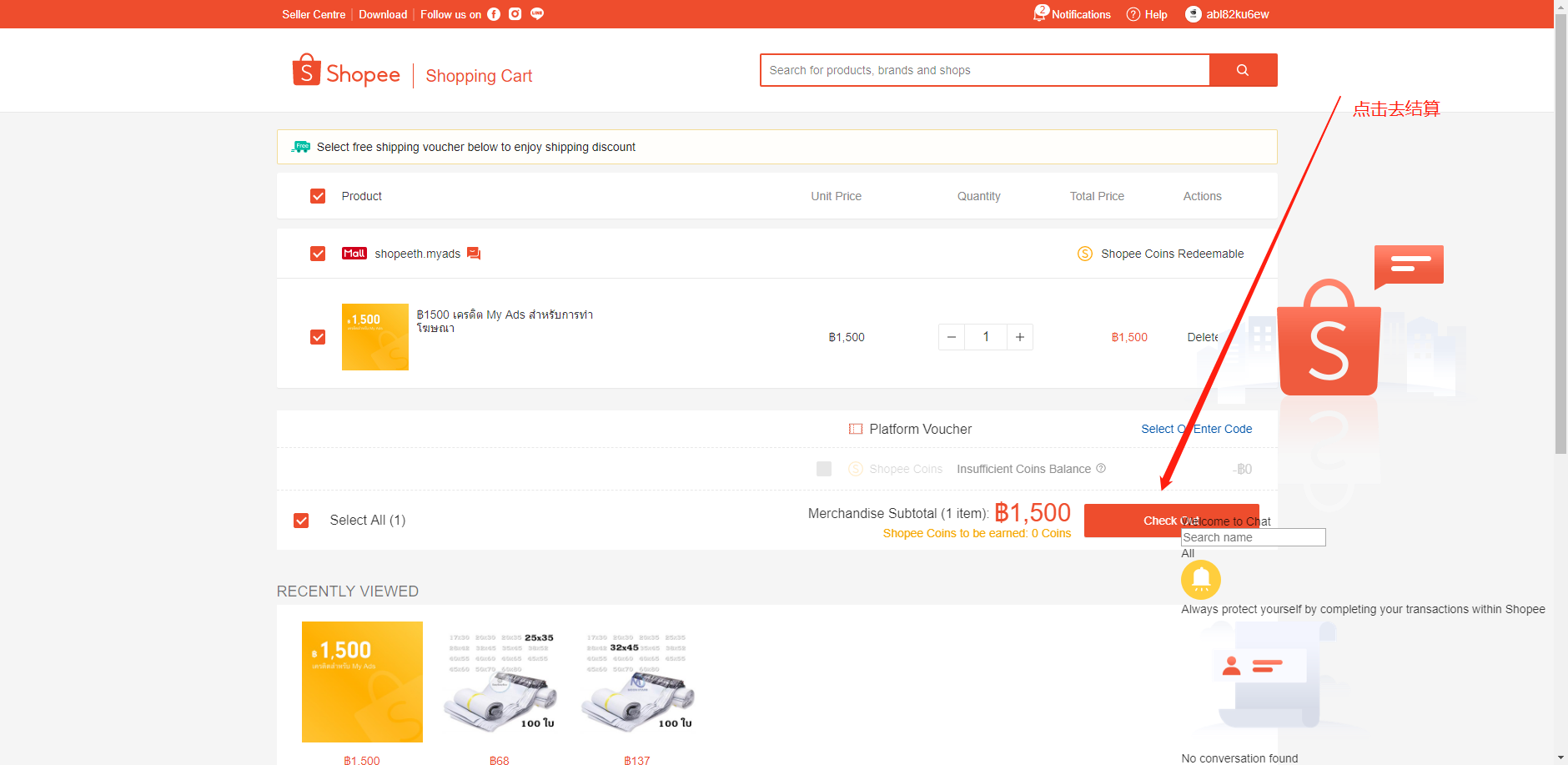Delete the My Ads item from cart
This screenshot has width=1568, height=765.
point(1203,337)
